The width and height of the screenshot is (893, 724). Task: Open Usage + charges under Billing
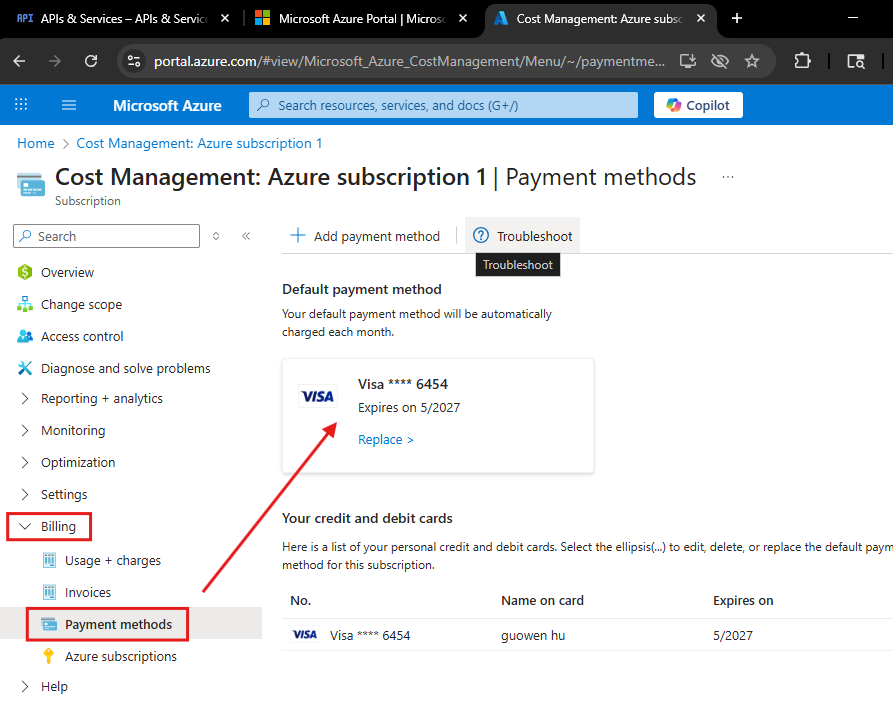(113, 561)
